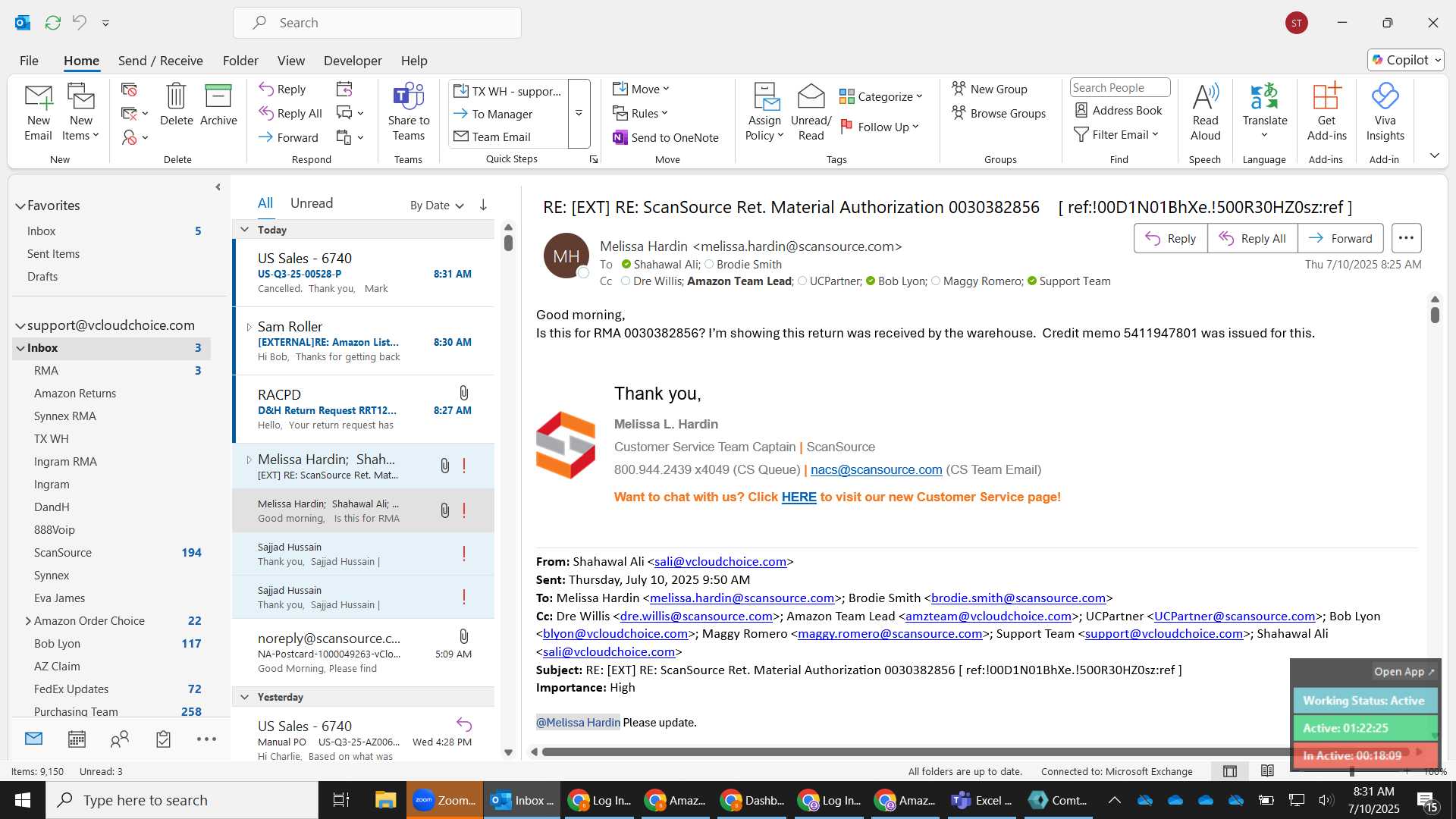
Task: Click the Get Add-ins icon
Action: (1326, 96)
